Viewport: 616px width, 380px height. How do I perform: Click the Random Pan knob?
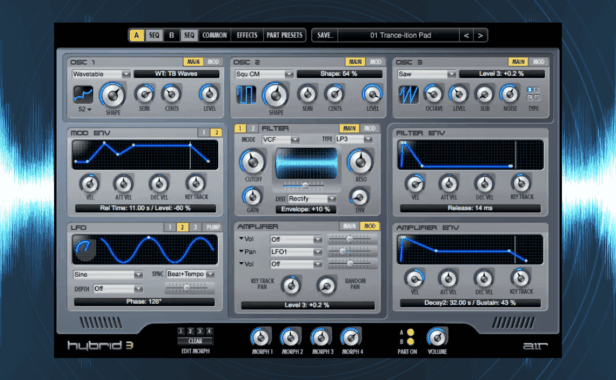point(326,286)
